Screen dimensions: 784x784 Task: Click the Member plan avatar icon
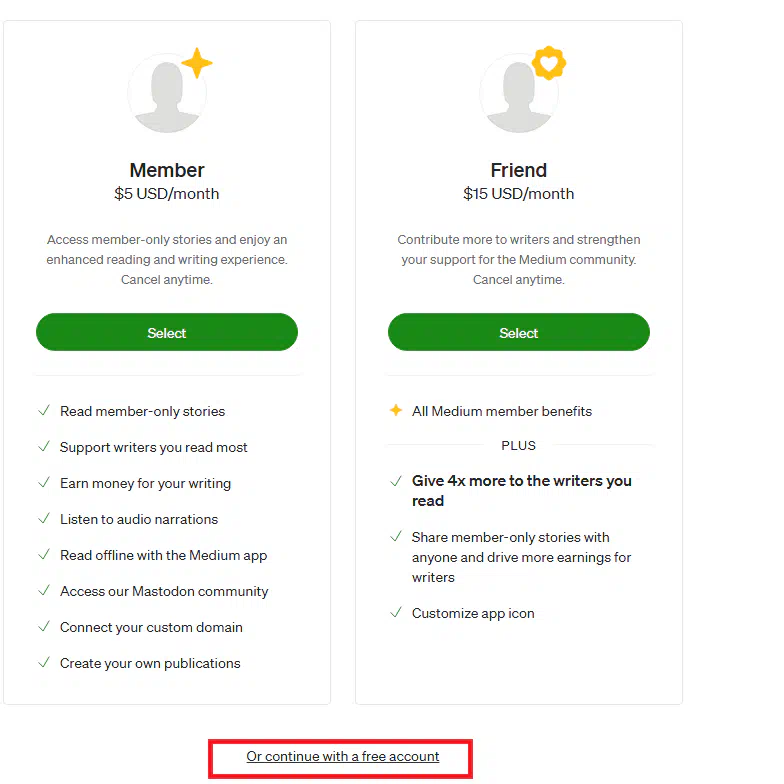[167, 93]
